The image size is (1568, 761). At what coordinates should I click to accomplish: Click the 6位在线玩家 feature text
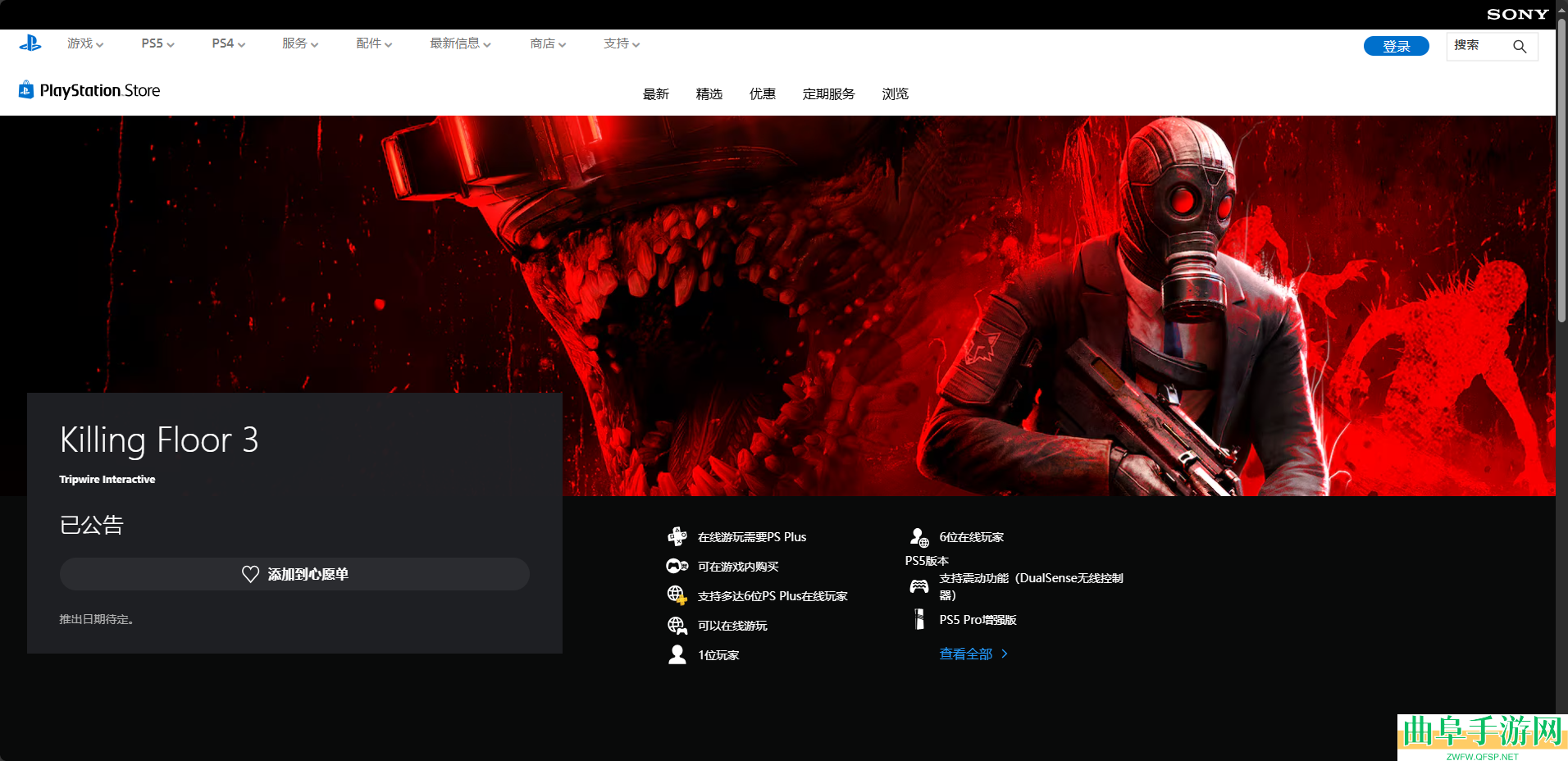point(972,537)
